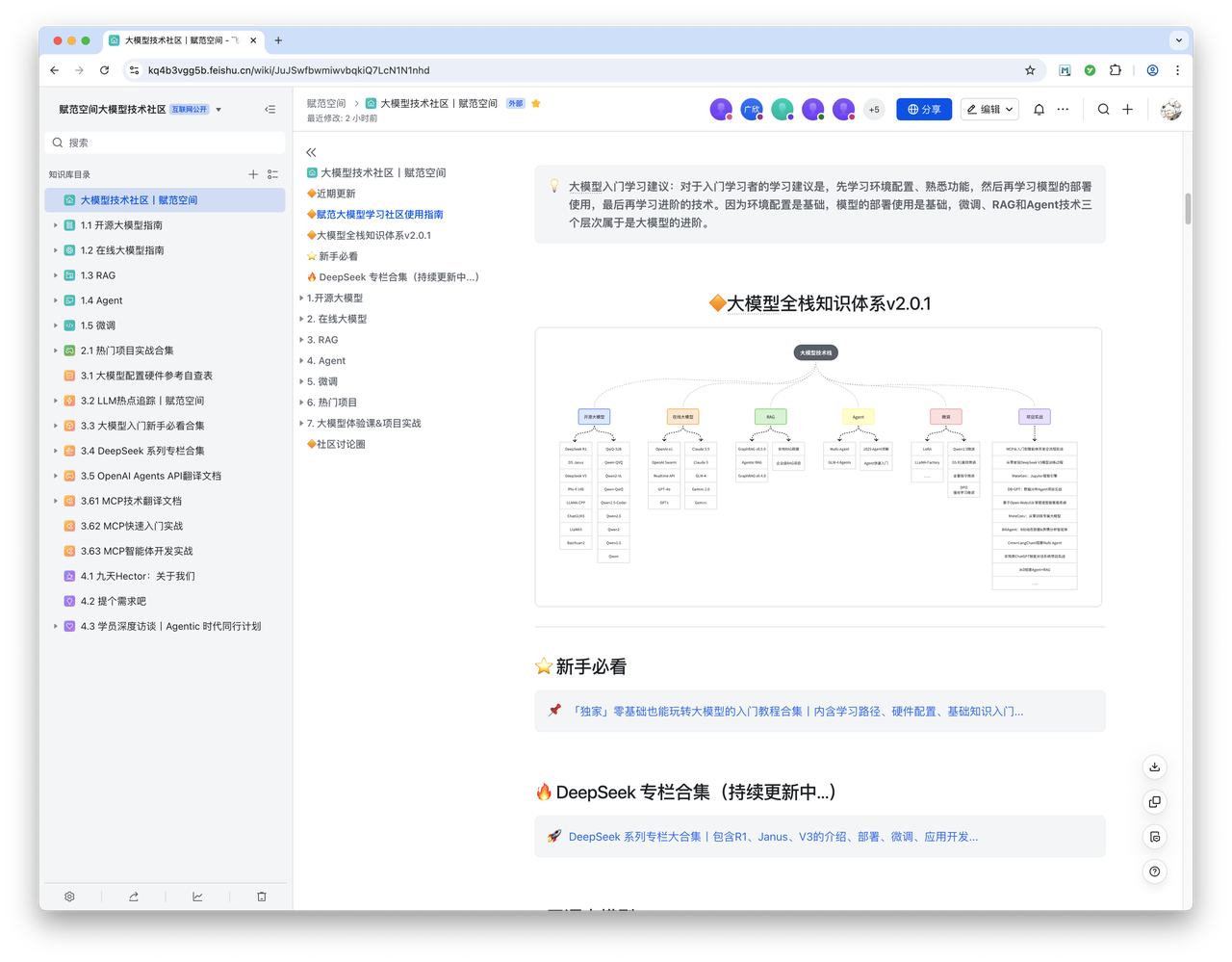Reload the page in the browser
The height and width of the screenshot is (962, 1232).
(x=104, y=70)
